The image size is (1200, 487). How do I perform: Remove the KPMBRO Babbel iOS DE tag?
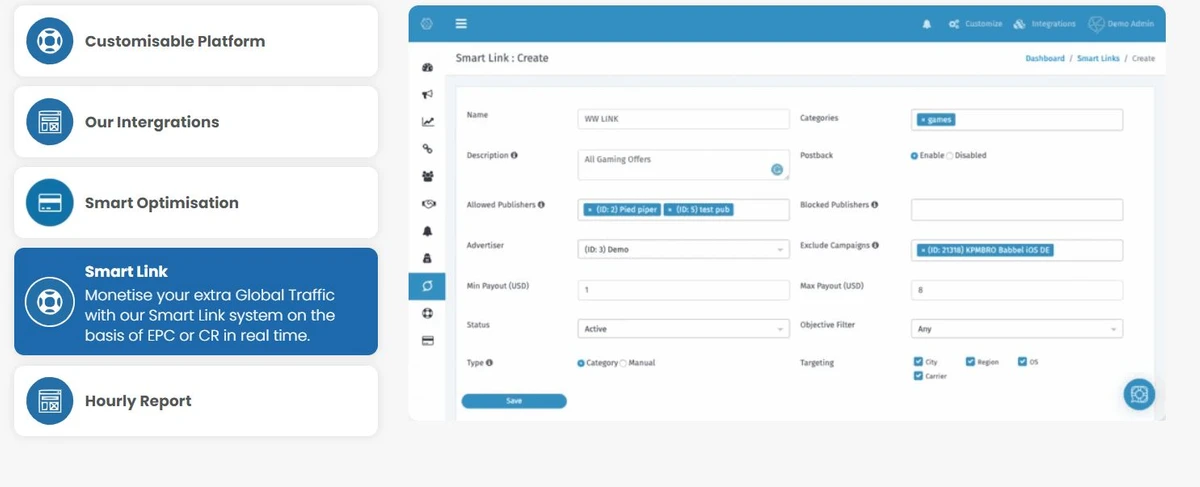click(x=923, y=250)
